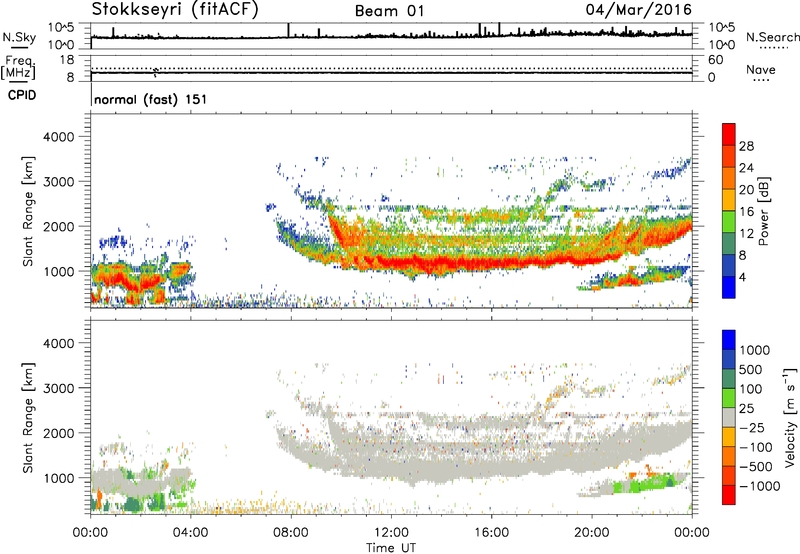The height and width of the screenshot is (554, 800).
Task: Pick the red bottom segment of the Velocity colorbar
Action: pos(729,495)
